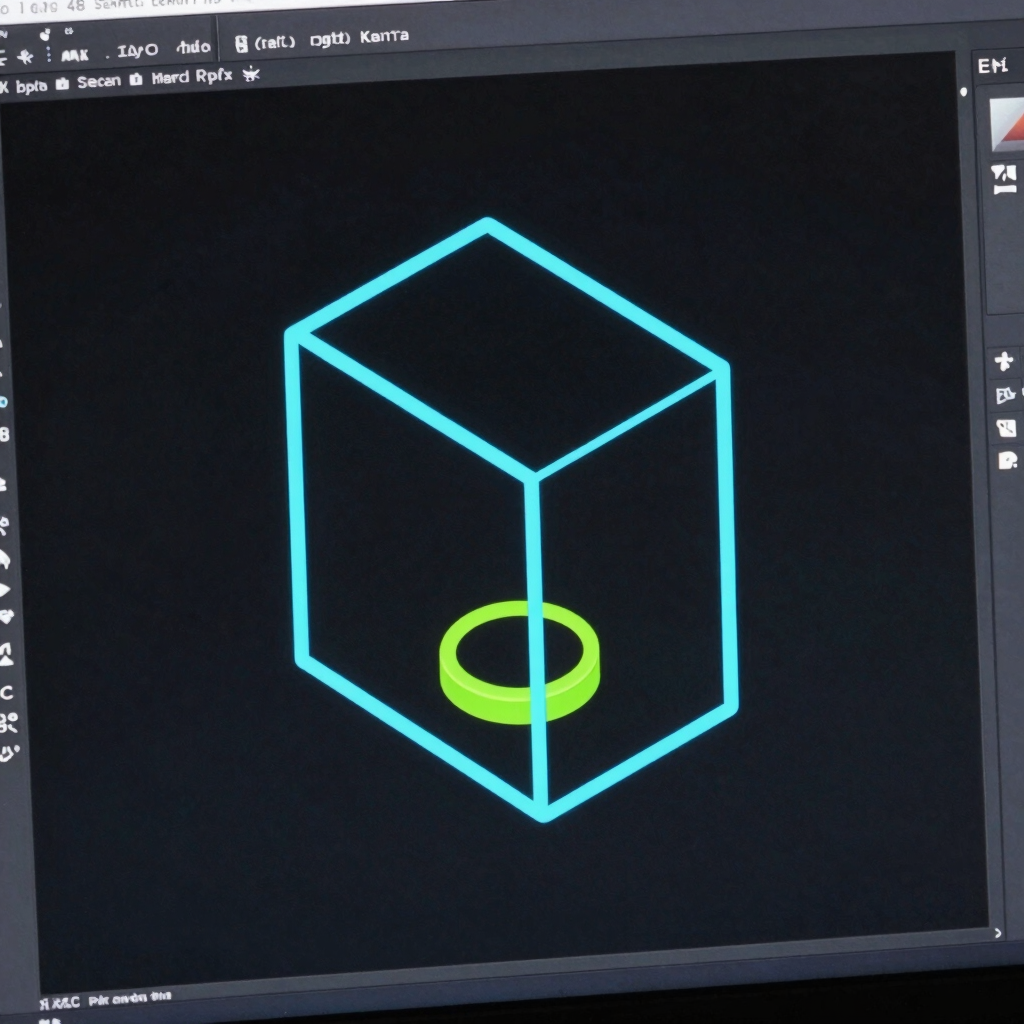Click the "bpta" item in second toolbar row
Screen dimensions: 1024x1024
(31, 86)
